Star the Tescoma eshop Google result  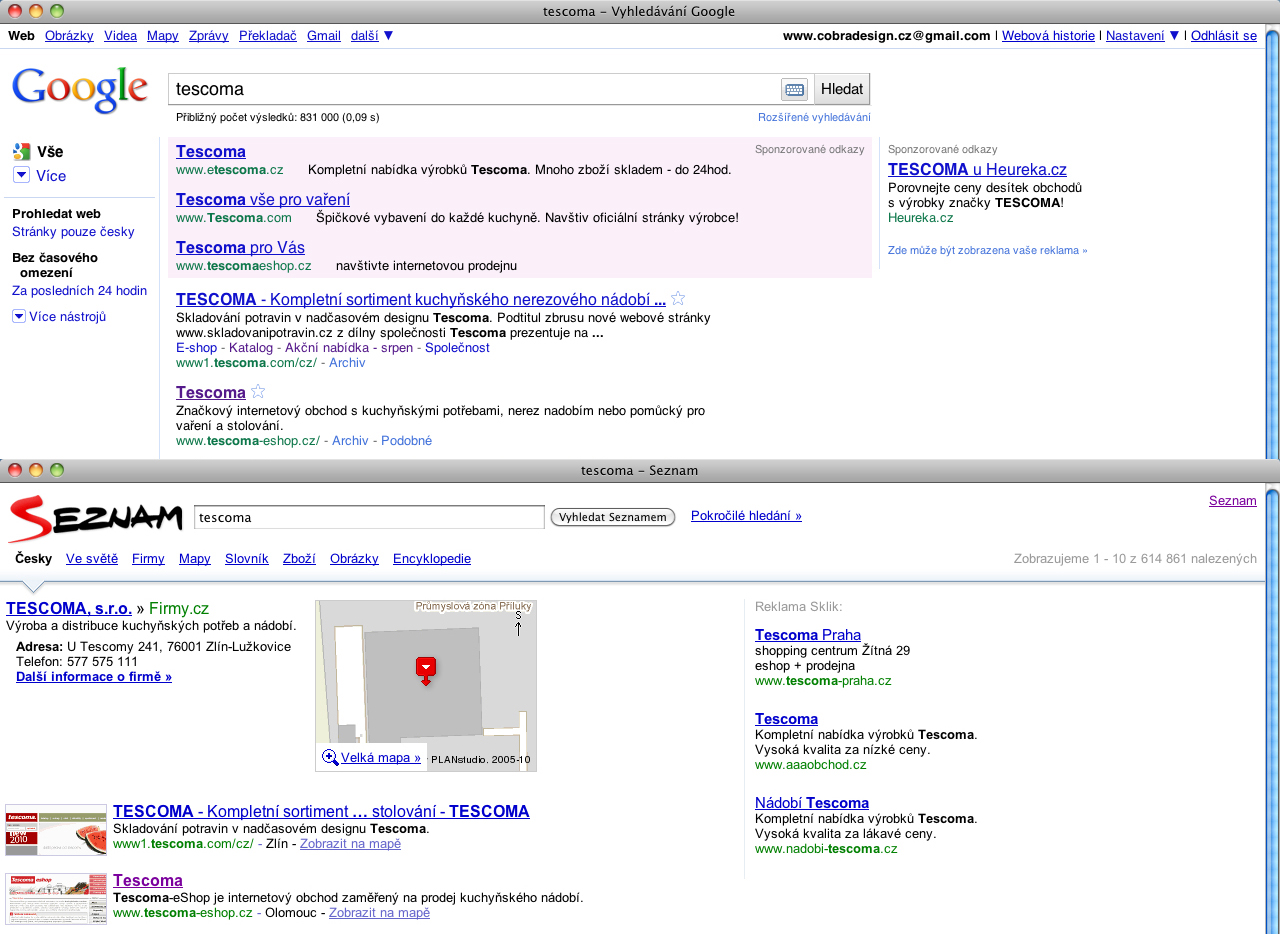(258, 392)
